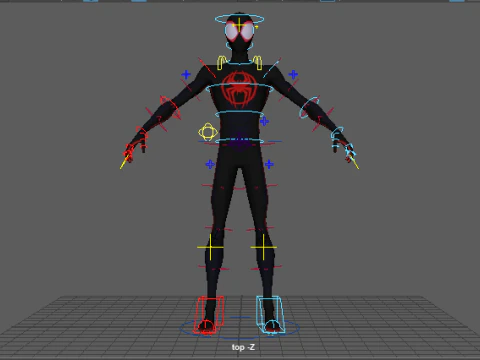The image size is (480, 360).
Task: Pick the cyan hip ring control
Action: point(240,141)
